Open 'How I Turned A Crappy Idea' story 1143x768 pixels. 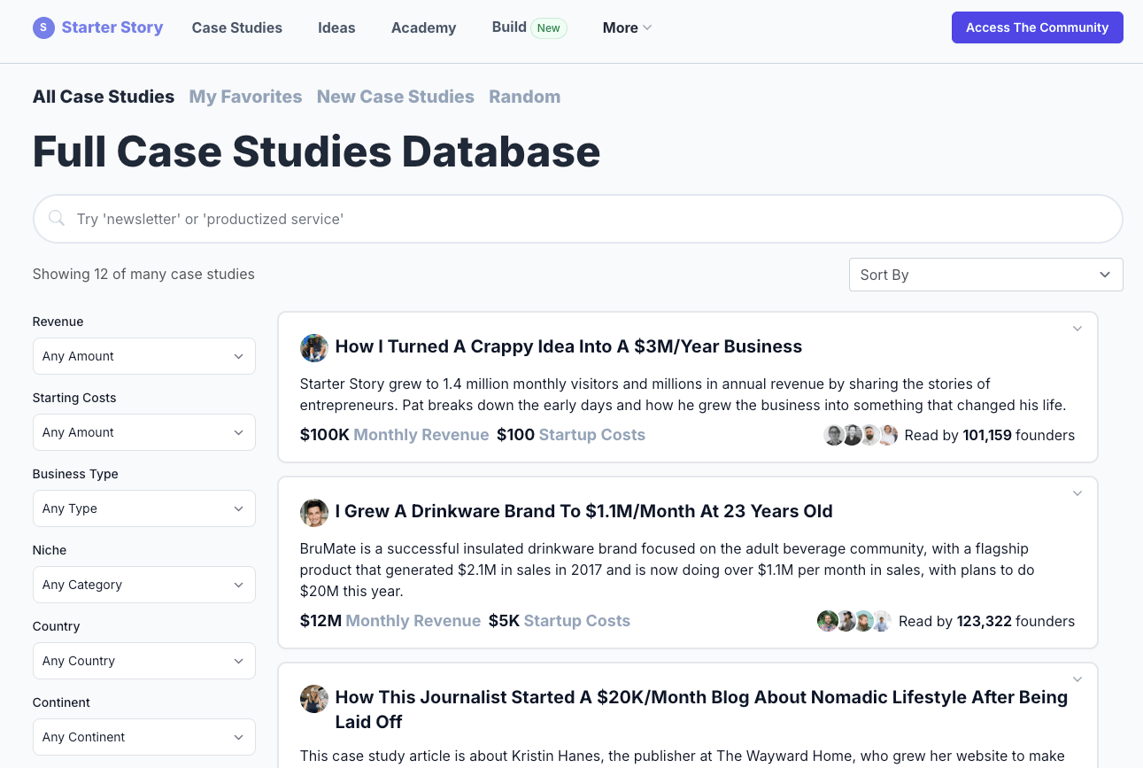tap(569, 347)
